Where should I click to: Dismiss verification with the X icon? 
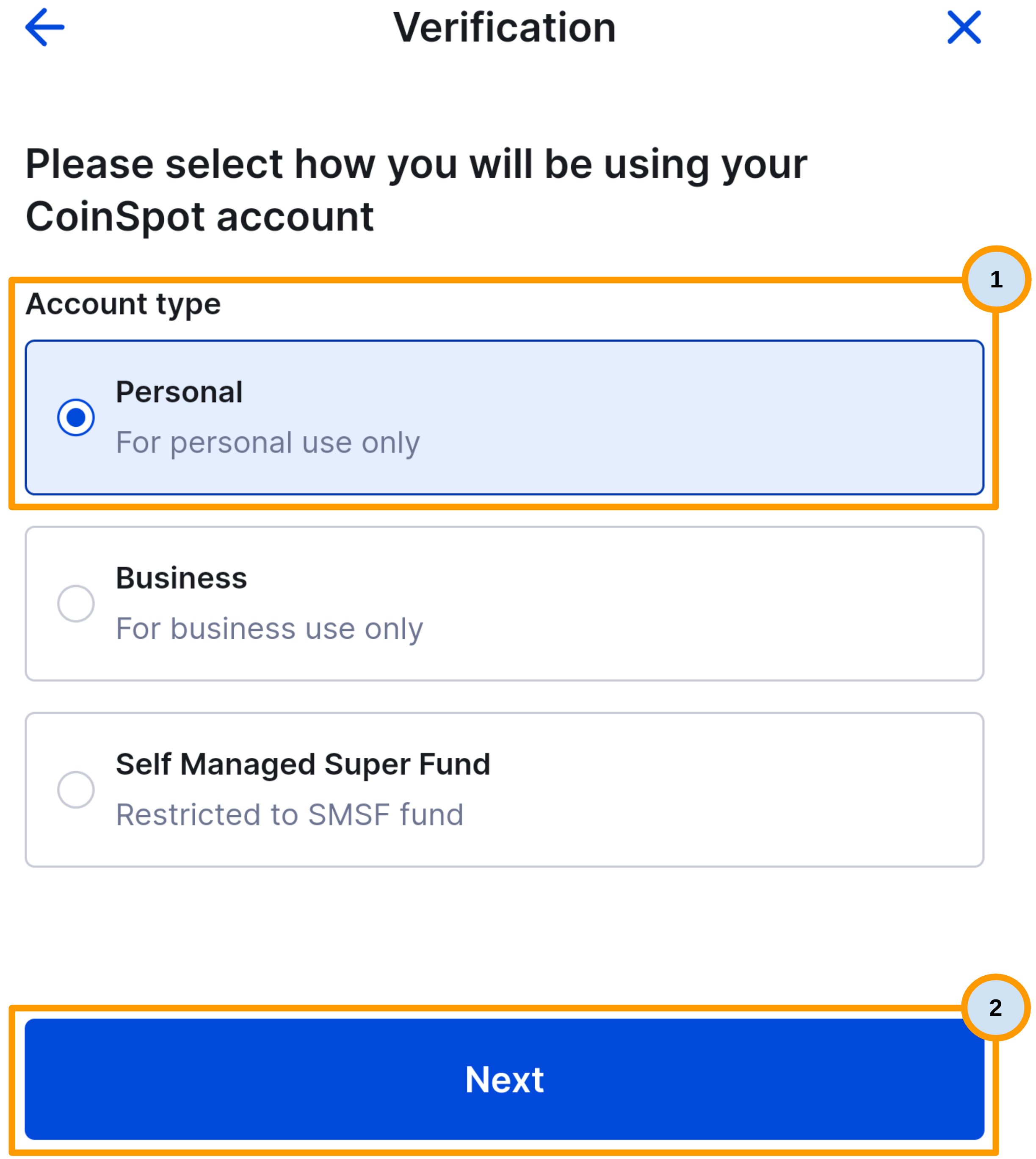pos(963,28)
